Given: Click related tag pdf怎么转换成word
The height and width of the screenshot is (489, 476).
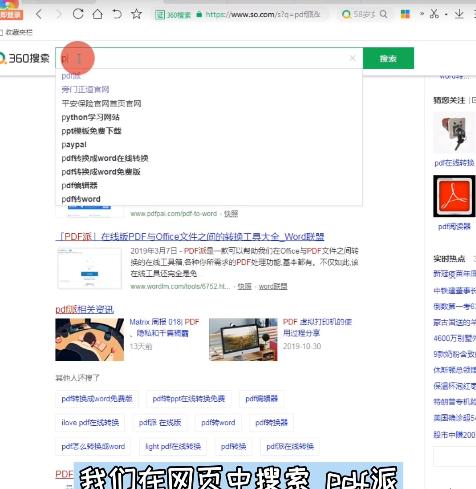Looking at the screenshot, I should pos(93,447).
